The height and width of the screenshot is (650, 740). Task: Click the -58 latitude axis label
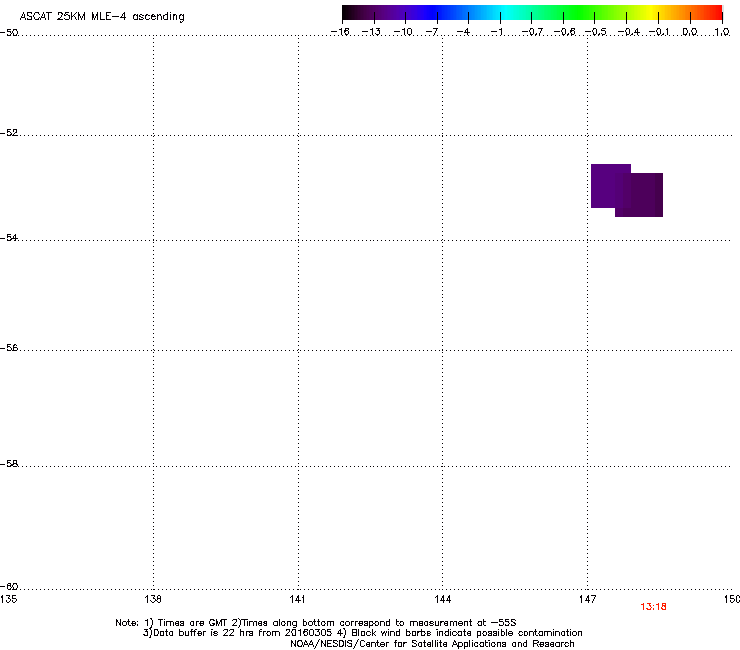9,464
